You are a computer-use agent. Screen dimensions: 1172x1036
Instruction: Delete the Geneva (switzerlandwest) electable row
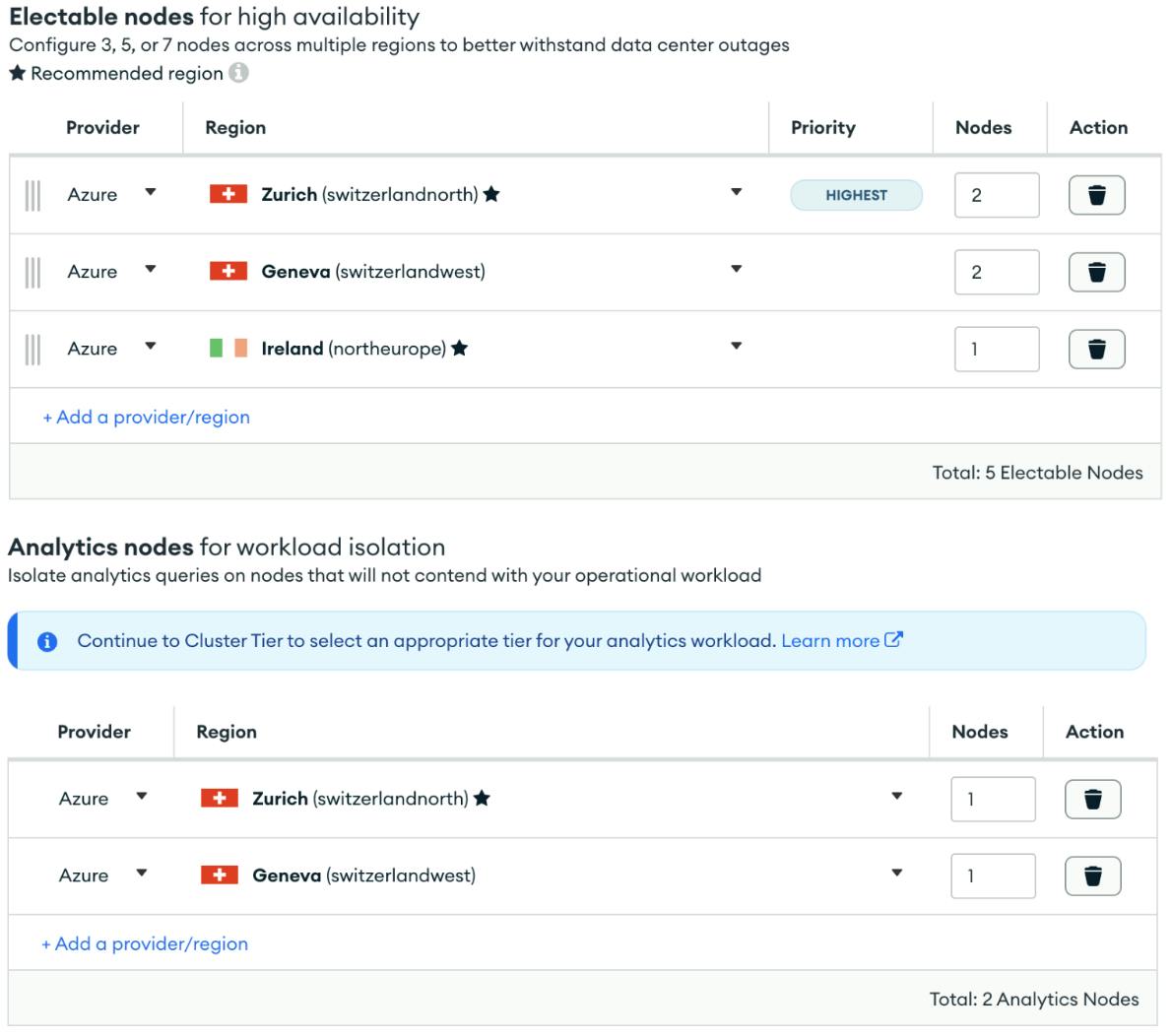1096,272
